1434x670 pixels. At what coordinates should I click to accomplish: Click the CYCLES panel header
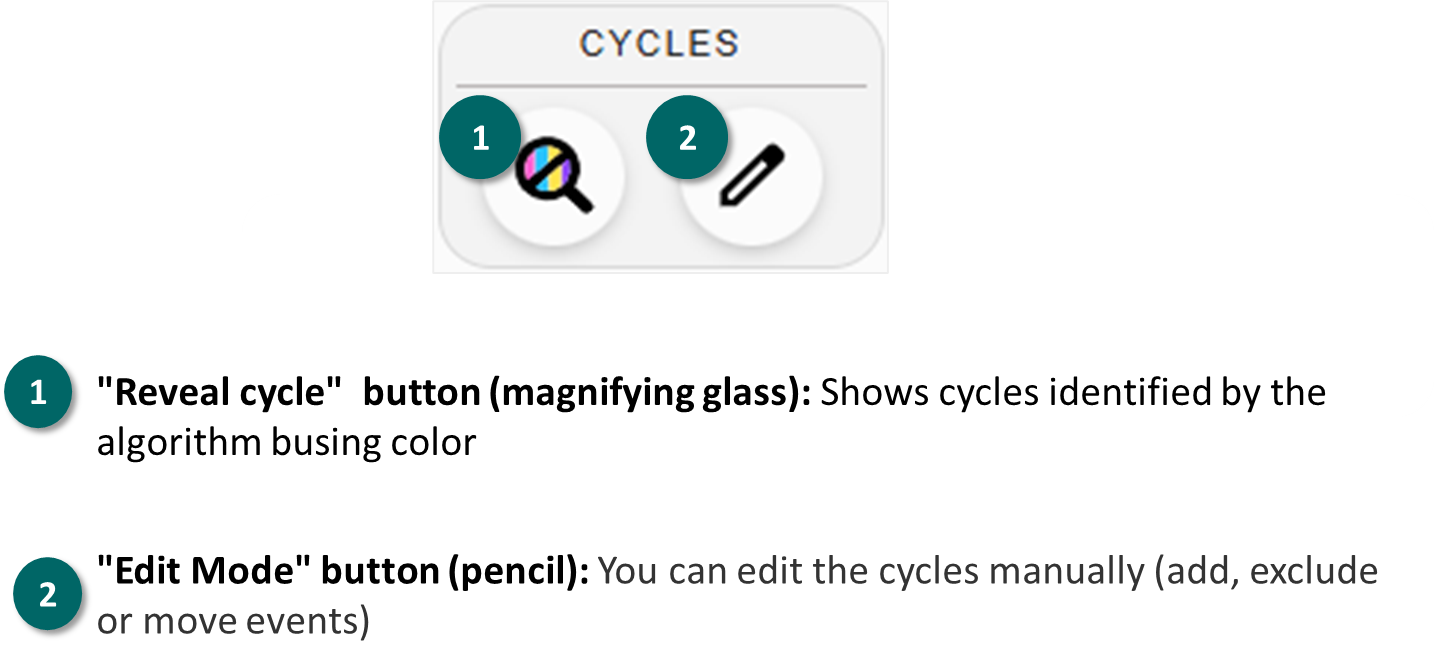click(660, 43)
